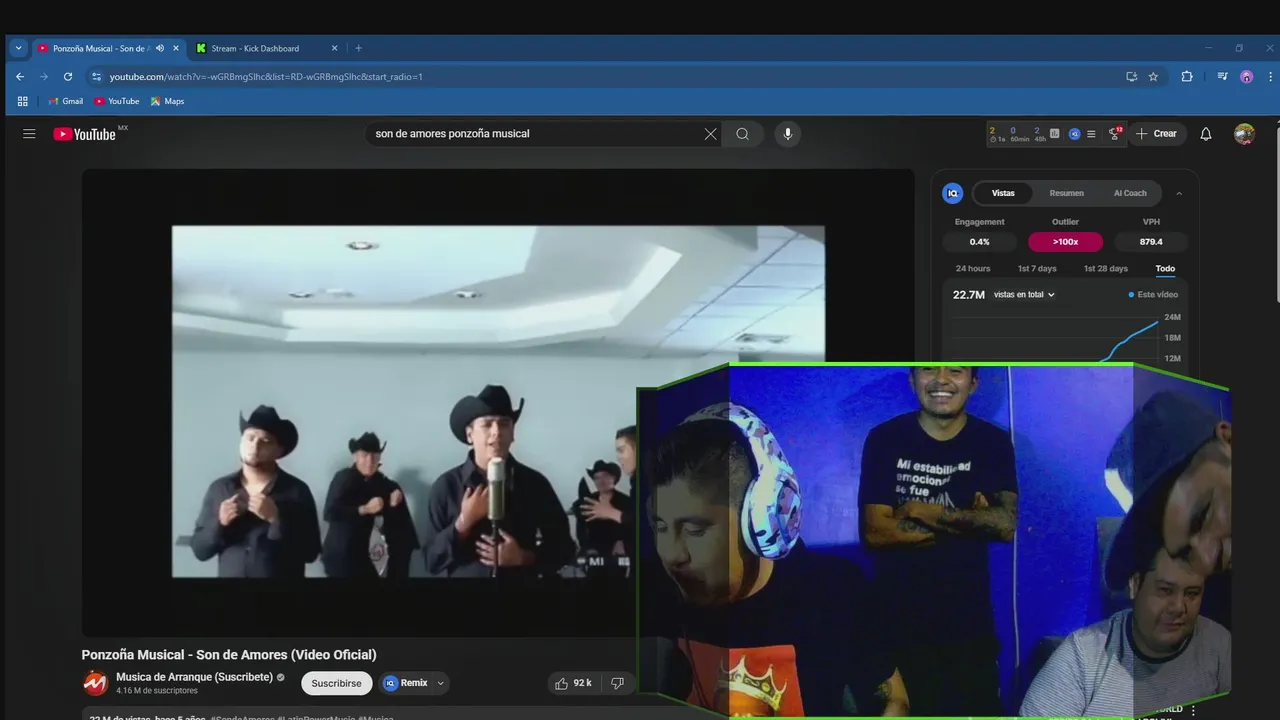Select the Vistas tab
This screenshot has width=1280, height=720.
click(1003, 193)
